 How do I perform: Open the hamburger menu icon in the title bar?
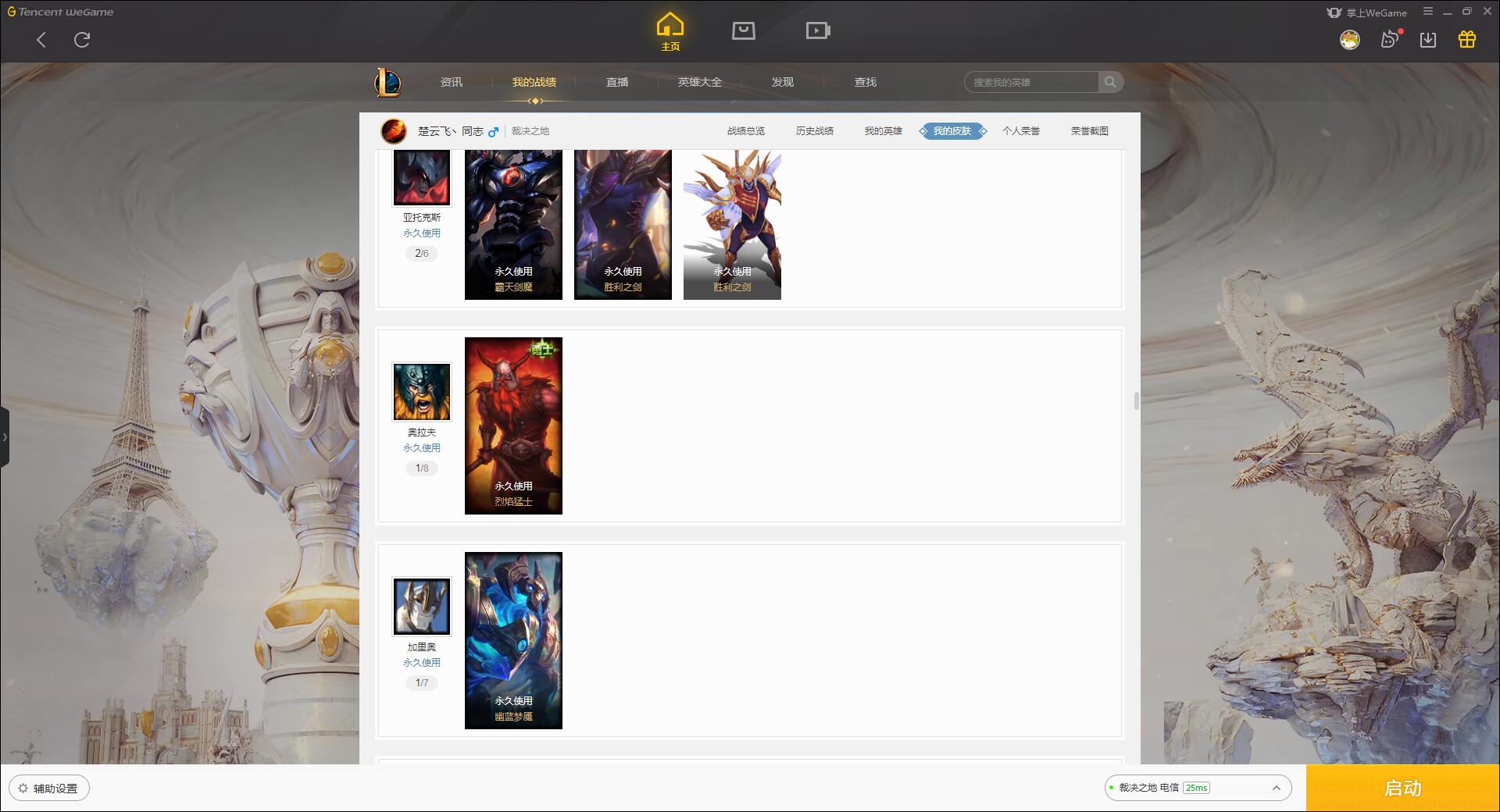(x=1428, y=12)
